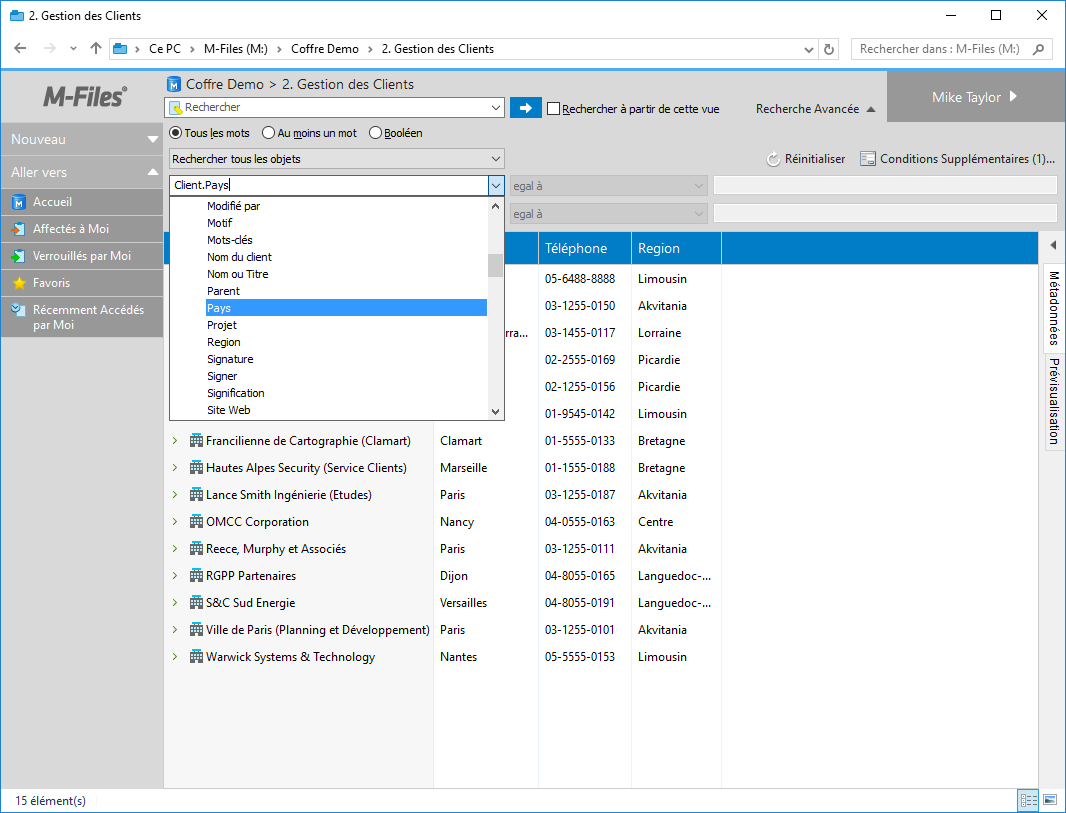Open the 'Rechercher tous les objets' dropdown
This screenshot has height=813, width=1066.
(x=337, y=159)
